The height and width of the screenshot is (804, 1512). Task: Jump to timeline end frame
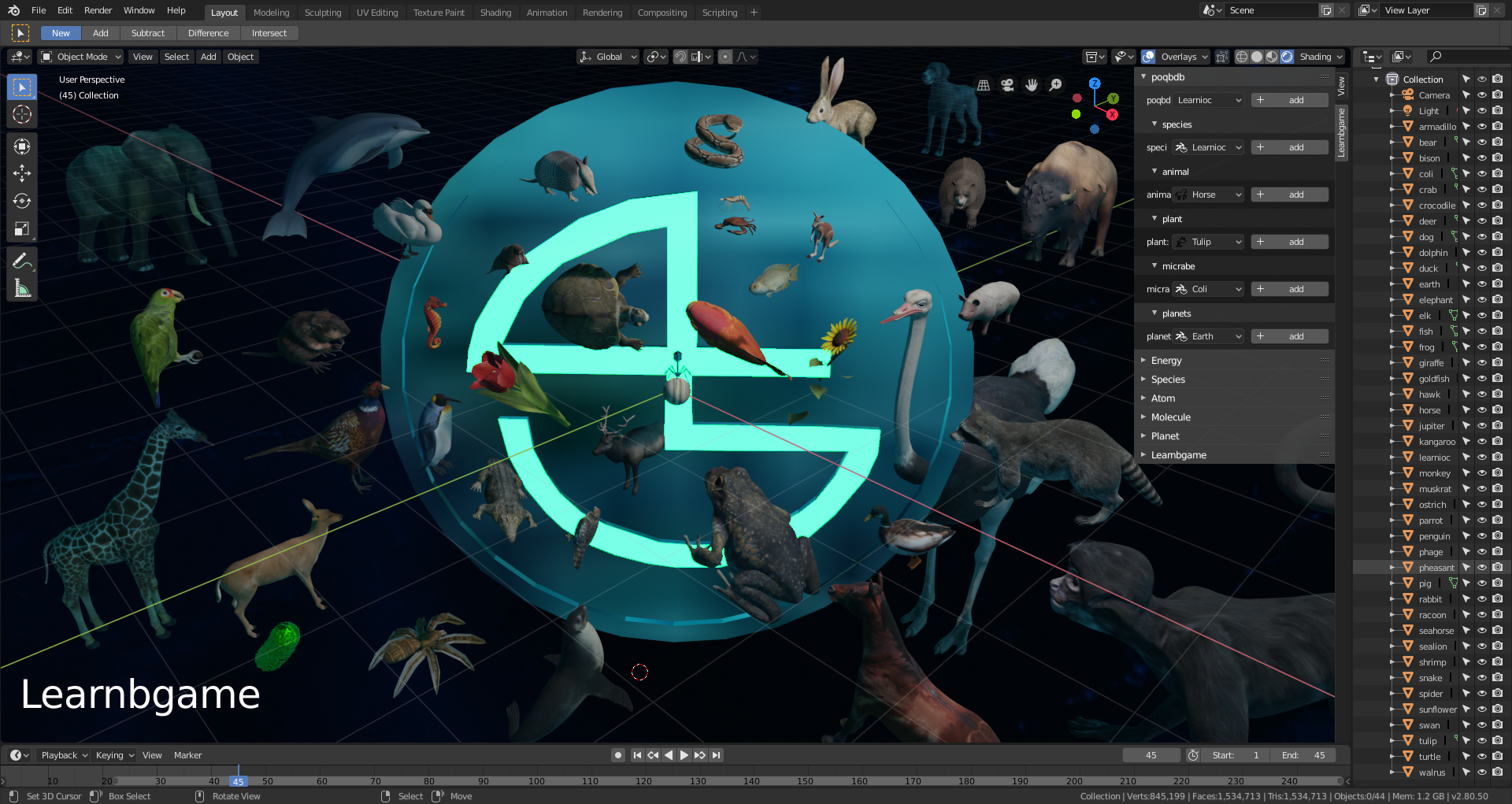coord(716,755)
